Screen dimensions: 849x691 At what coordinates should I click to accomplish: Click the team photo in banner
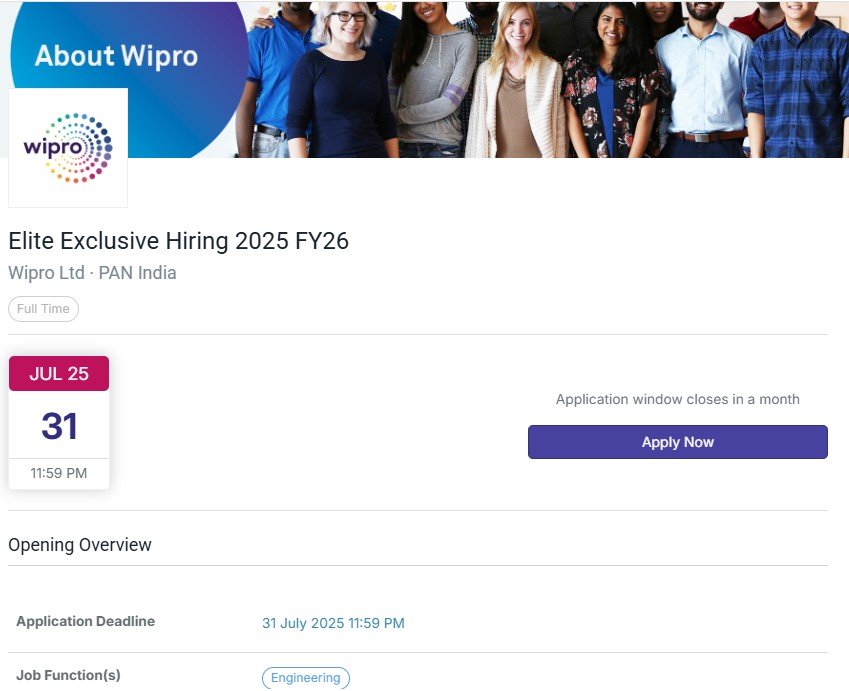[541, 80]
